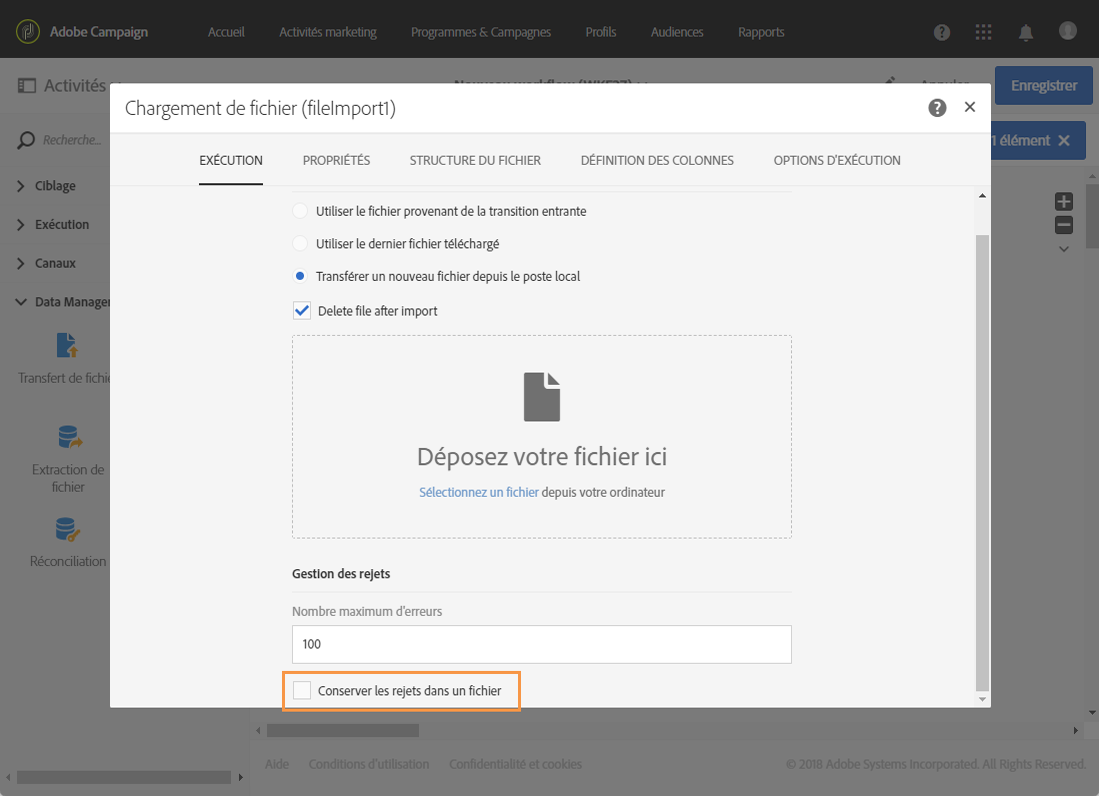
Task: Click the sidebar horizontal scrollbar right arrow
Action: (240, 777)
